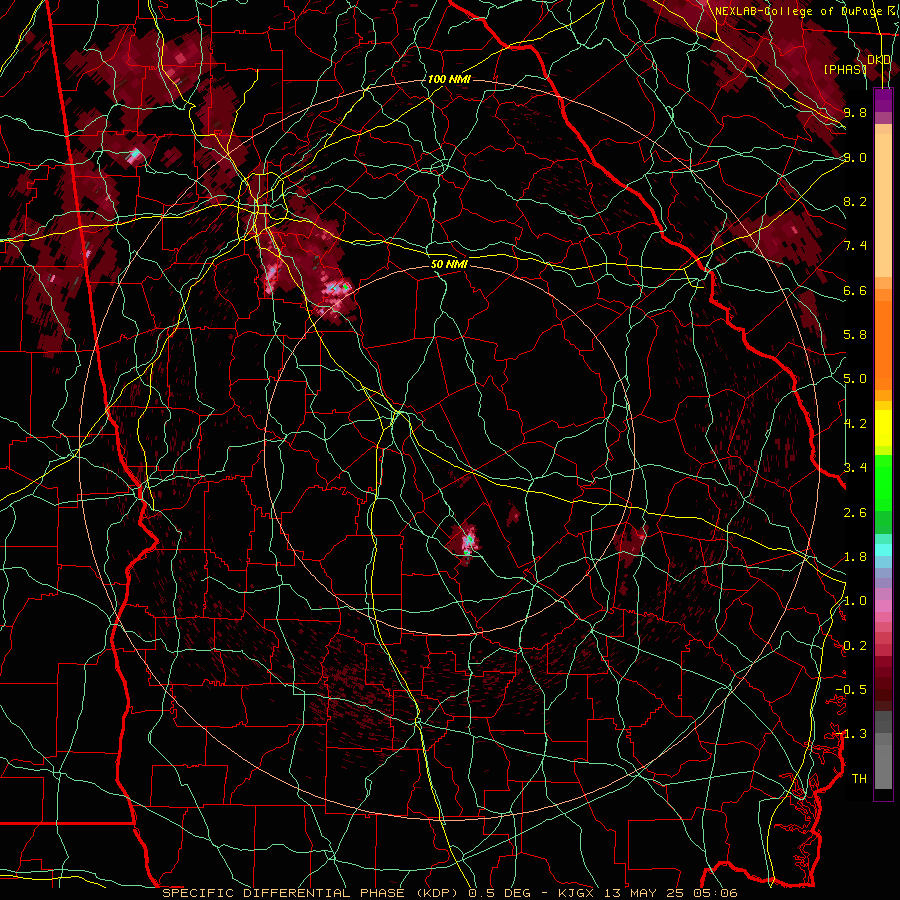This screenshot has height=900, width=900.
Task: Click the 0.2 legend scale value
Action: [855, 646]
